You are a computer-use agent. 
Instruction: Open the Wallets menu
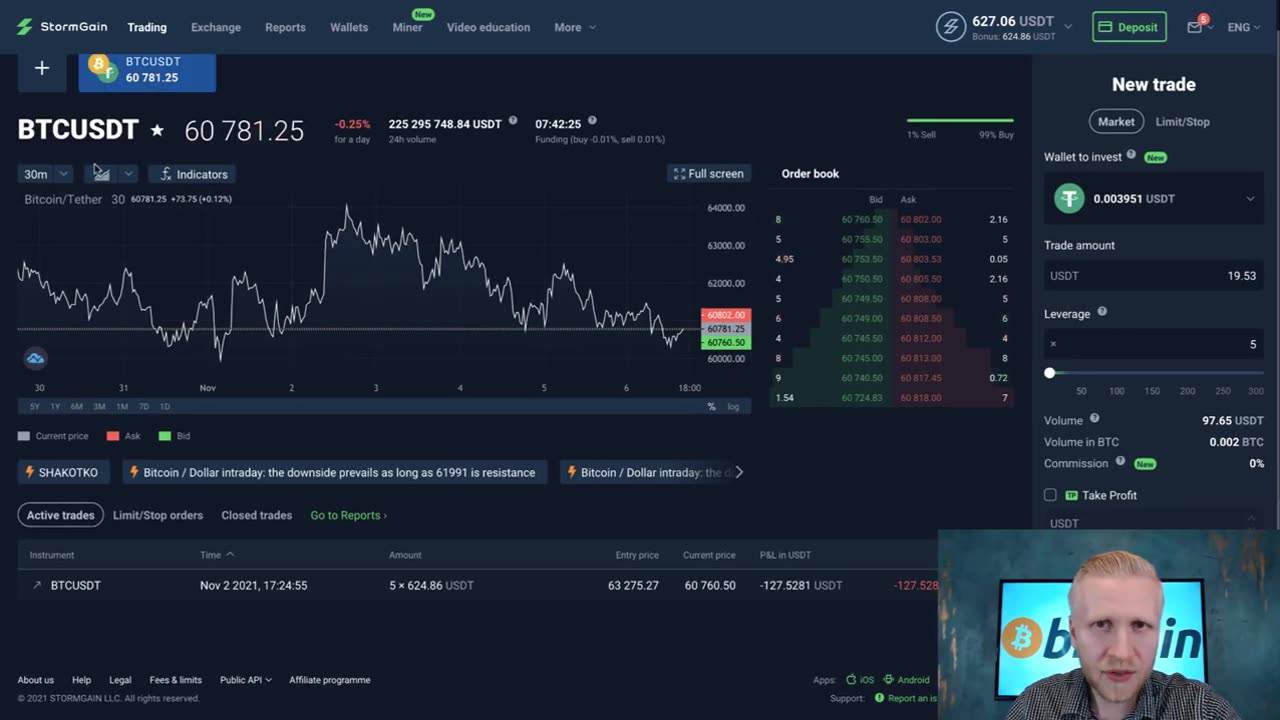pos(349,27)
